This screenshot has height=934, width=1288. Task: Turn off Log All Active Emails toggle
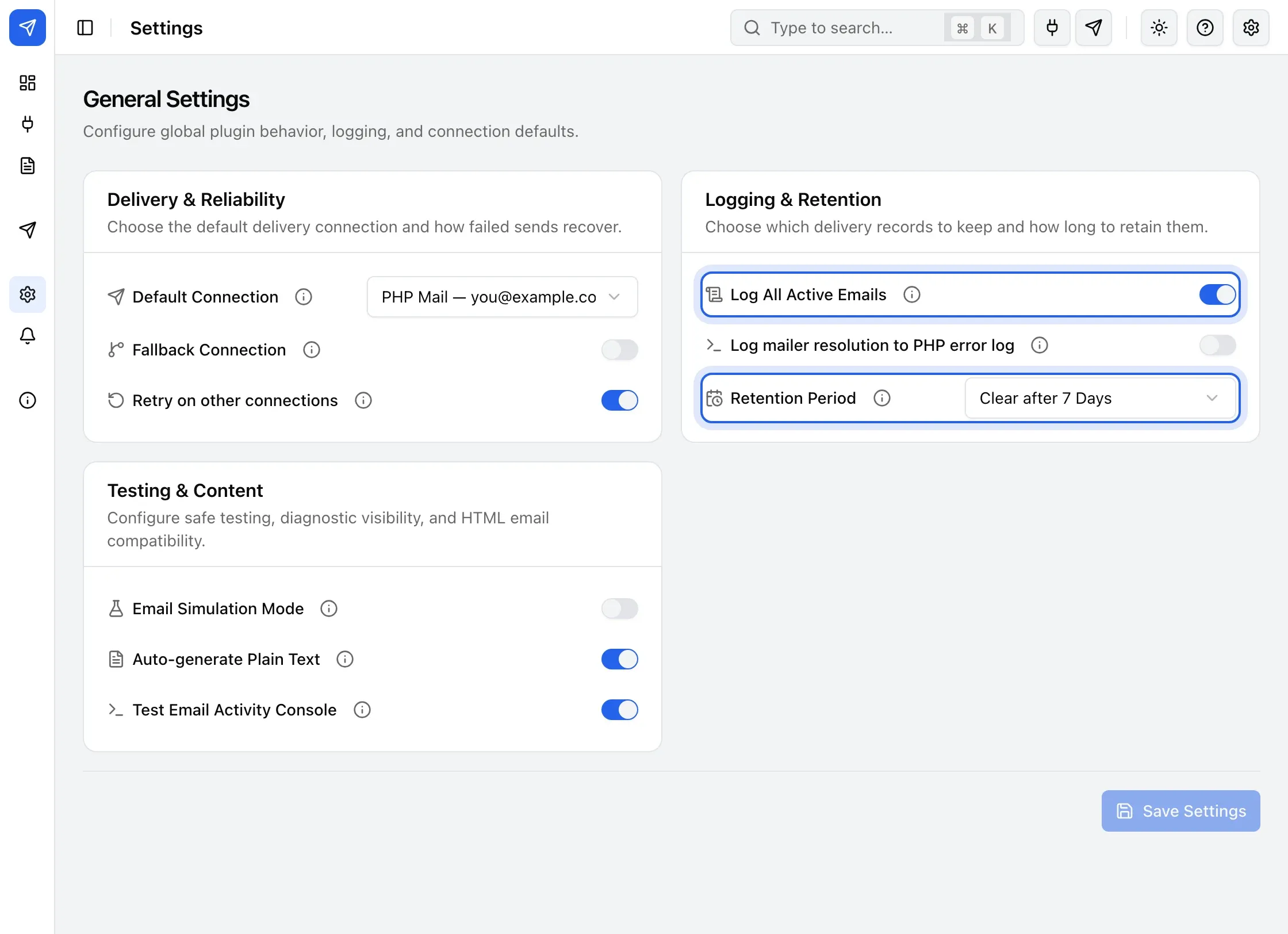[1218, 294]
